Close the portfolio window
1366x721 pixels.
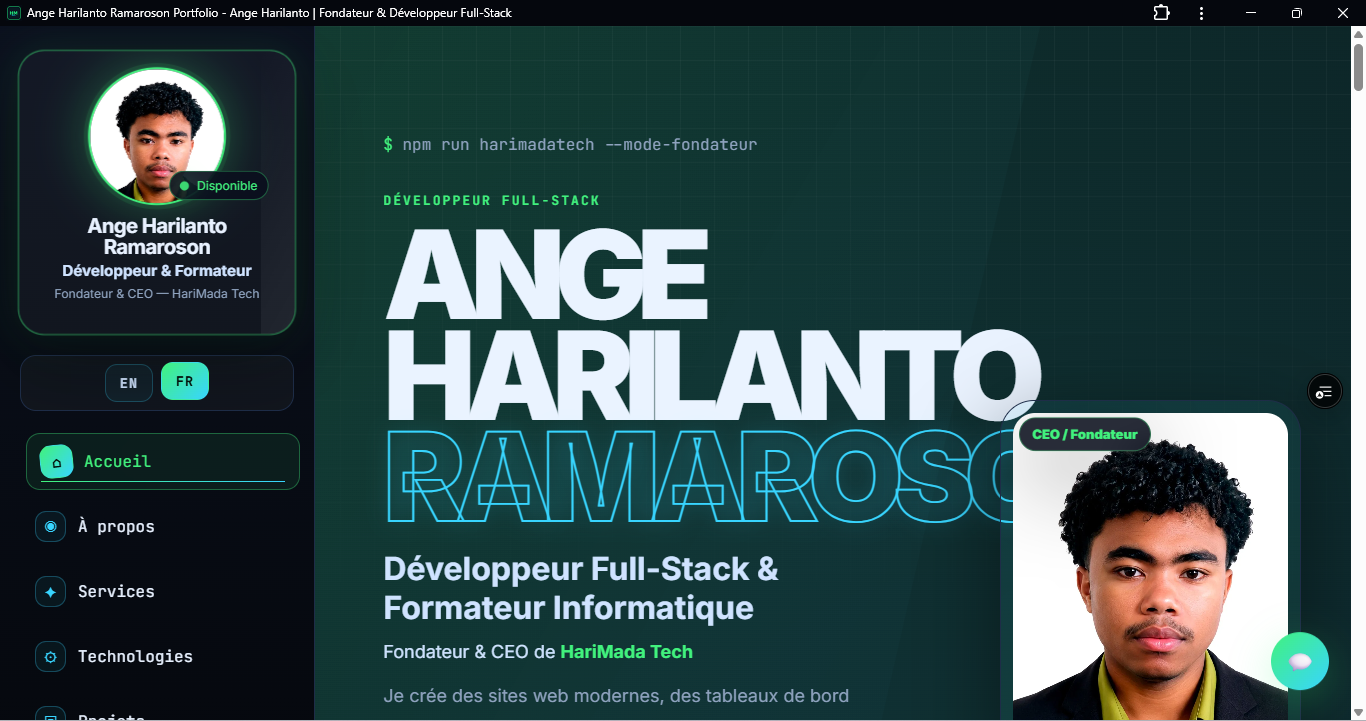[1343, 13]
